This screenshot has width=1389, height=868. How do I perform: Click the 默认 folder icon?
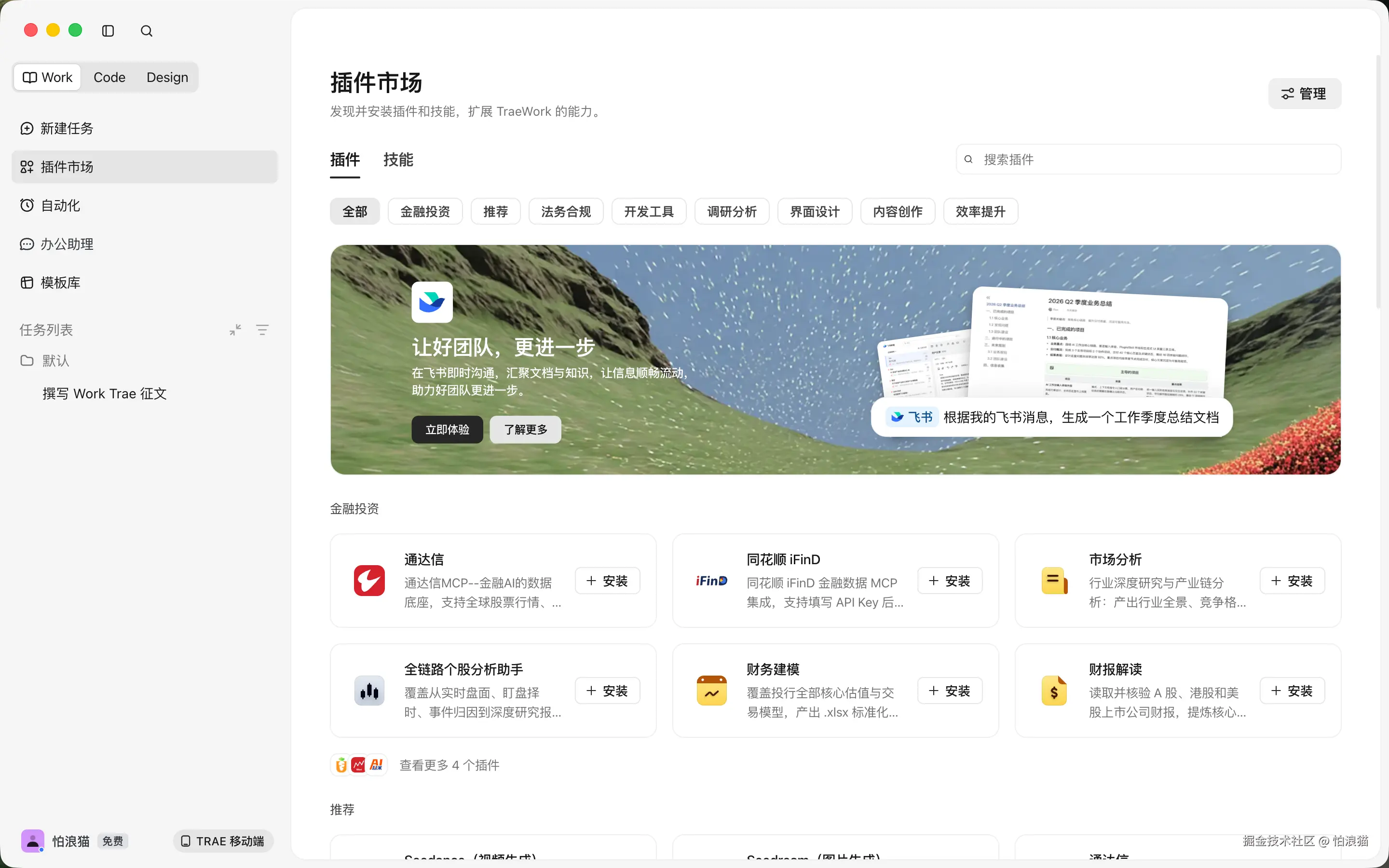click(27, 361)
